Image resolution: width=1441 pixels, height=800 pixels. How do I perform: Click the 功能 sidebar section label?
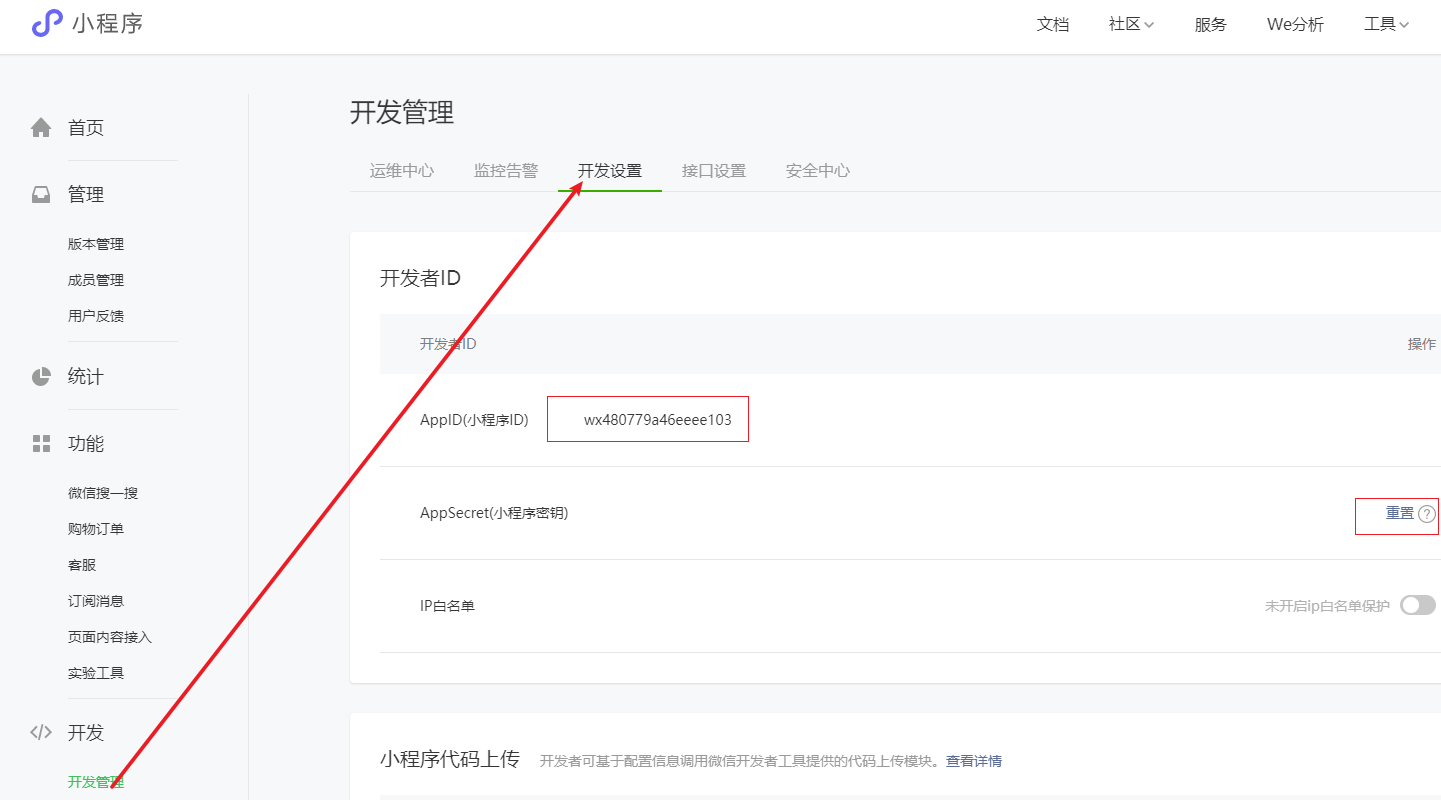point(86,444)
